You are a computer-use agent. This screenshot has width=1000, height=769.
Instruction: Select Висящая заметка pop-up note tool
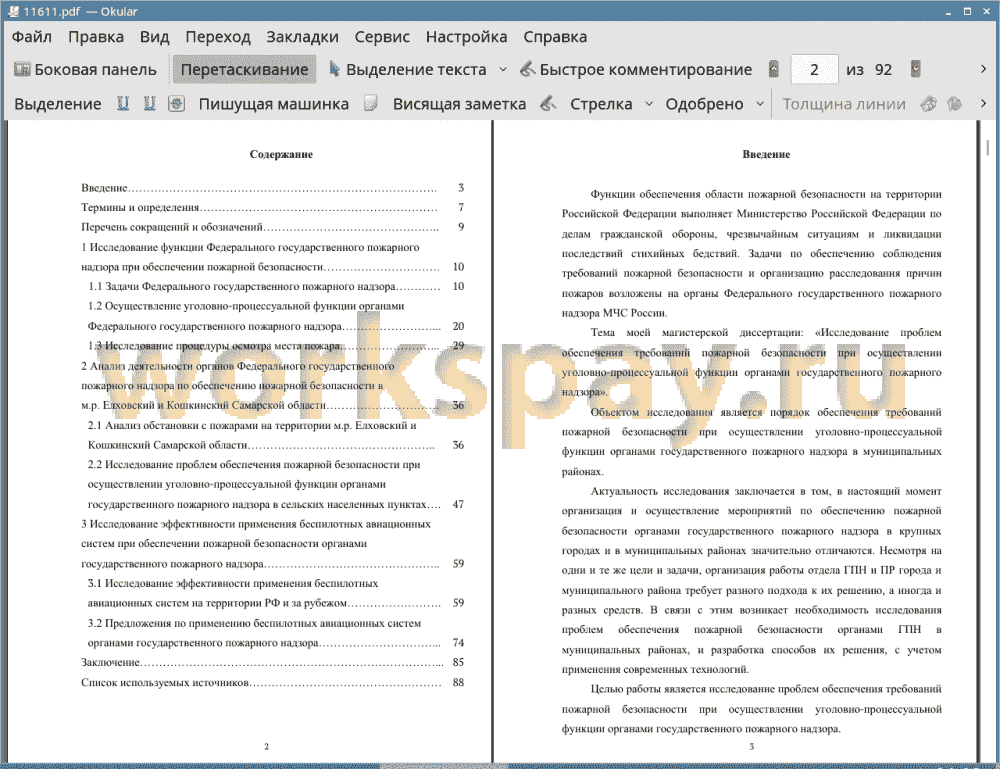[x=459, y=104]
